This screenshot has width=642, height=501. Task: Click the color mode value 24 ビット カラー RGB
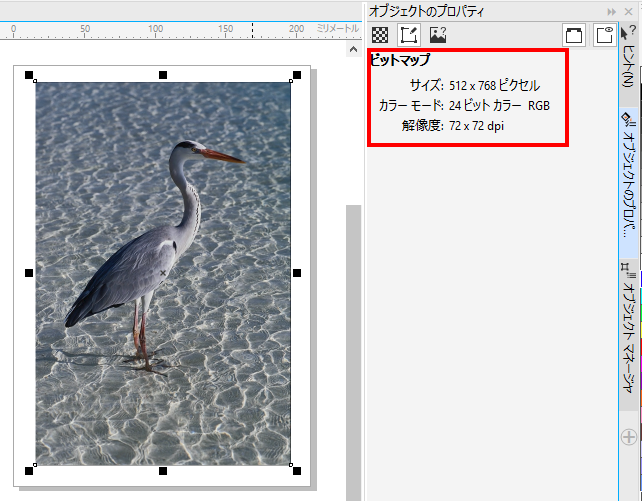click(499, 105)
